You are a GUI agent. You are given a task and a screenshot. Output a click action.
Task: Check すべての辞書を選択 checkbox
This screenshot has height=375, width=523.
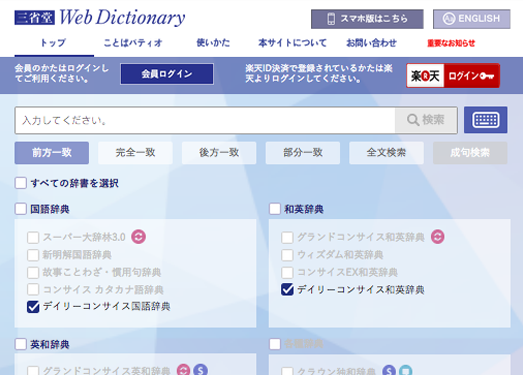pos(21,183)
